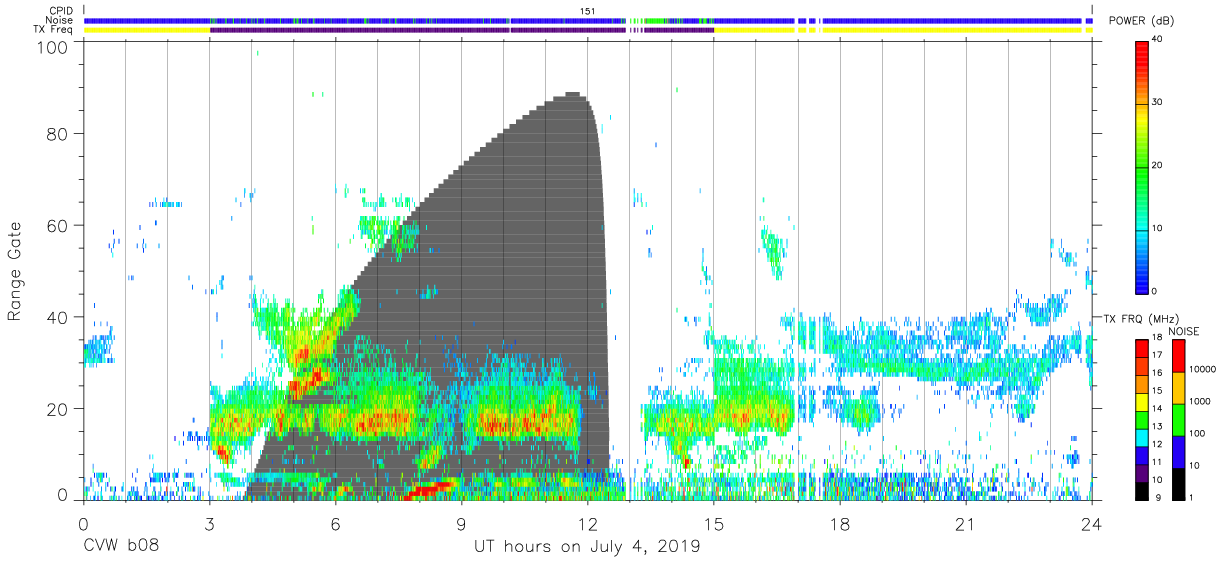The height and width of the screenshot is (567, 1228).
Task: Click the 100 tick on the NOISE legend
Action: pyautogui.click(x=1196, y=433)
